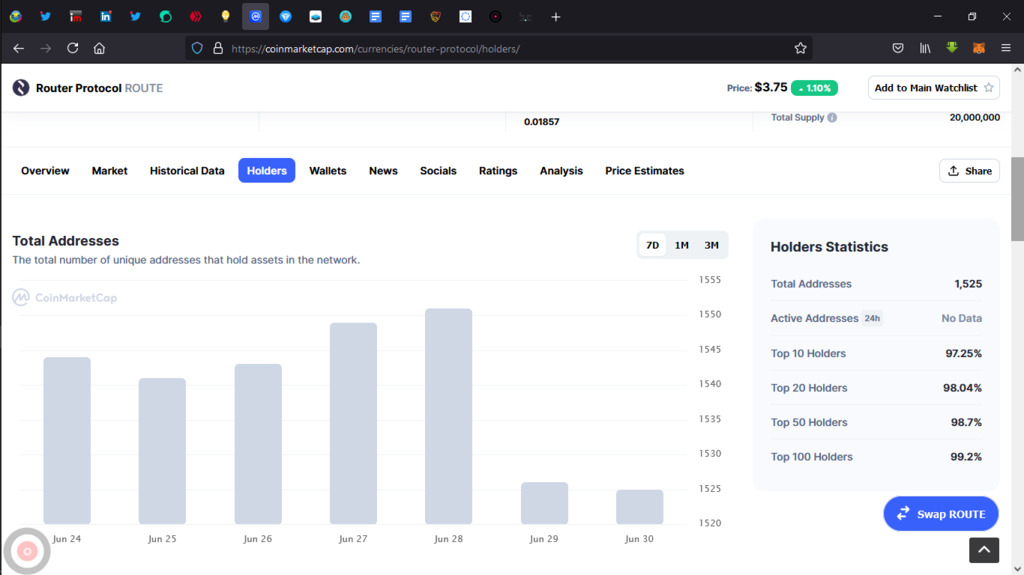Open the Historical Data tab
This screenshot has height=575, width=1024.
click(187, 171)
